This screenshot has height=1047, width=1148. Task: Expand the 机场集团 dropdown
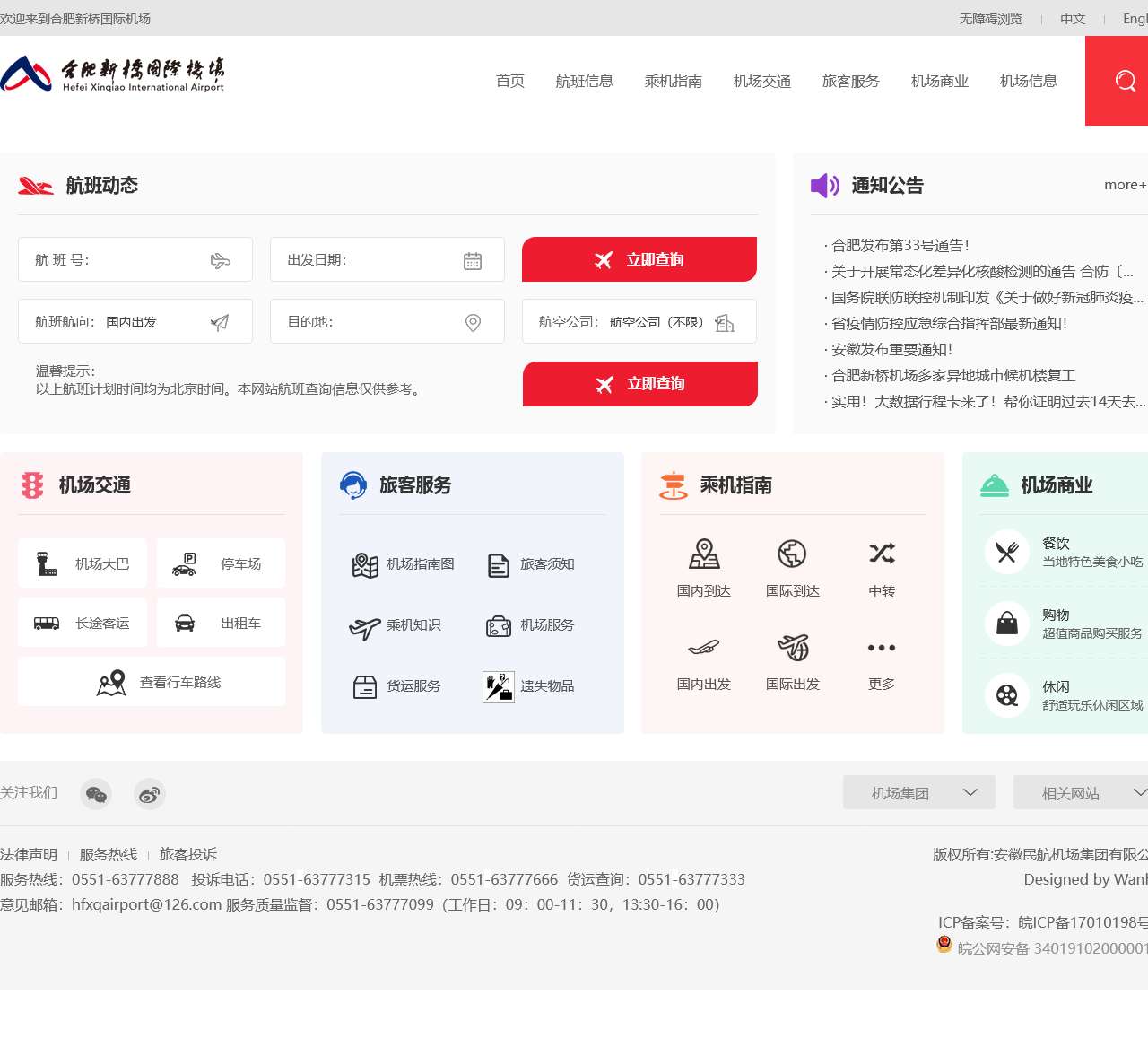[919, 792]
